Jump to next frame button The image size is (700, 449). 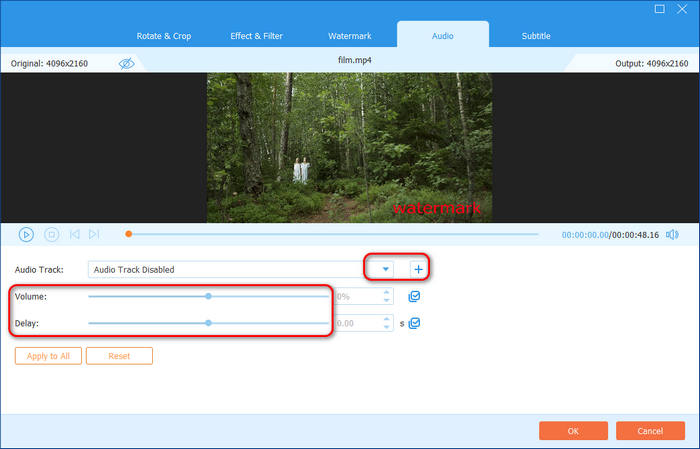pyautogui.click(x=94, y=234)
